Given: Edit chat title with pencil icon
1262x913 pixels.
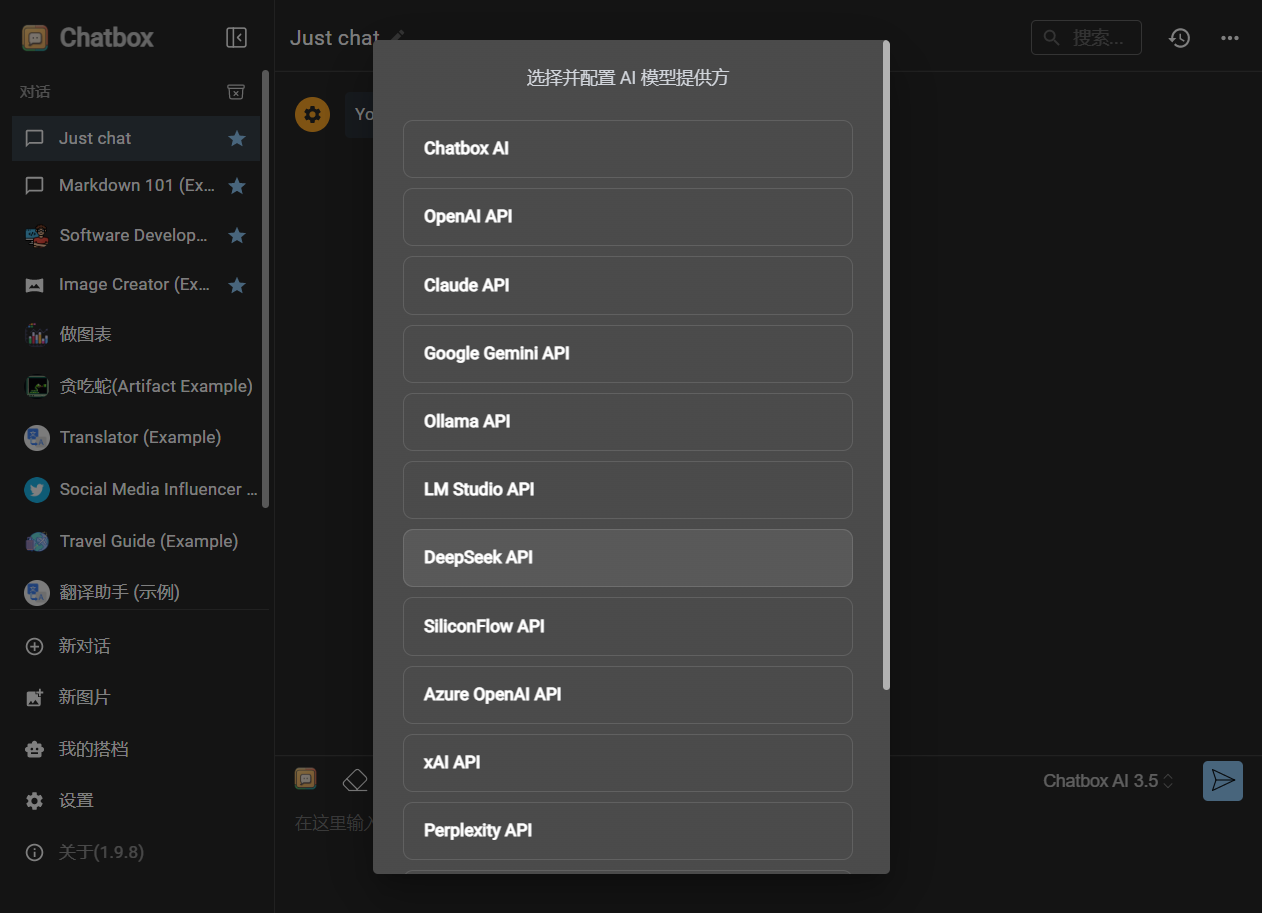Looking at the screenshot, I should [398, 36].
